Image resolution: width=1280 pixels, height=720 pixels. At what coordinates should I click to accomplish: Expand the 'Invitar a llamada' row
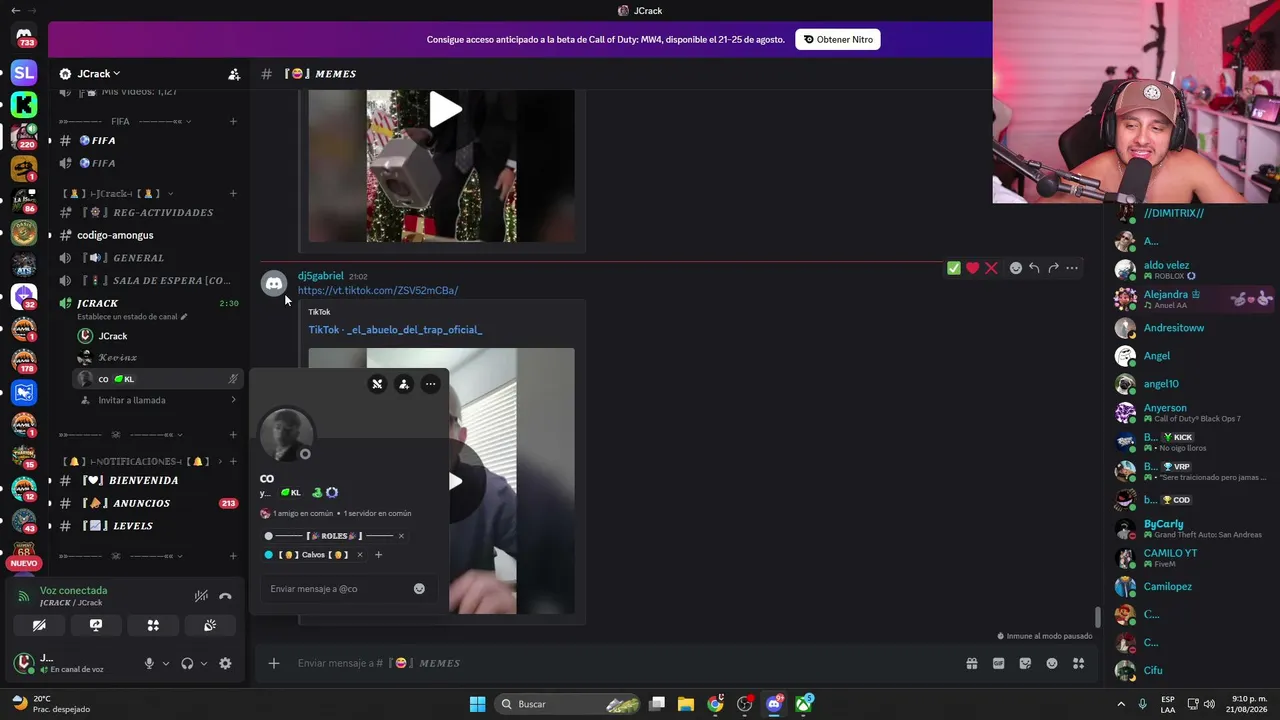[158, 400]
